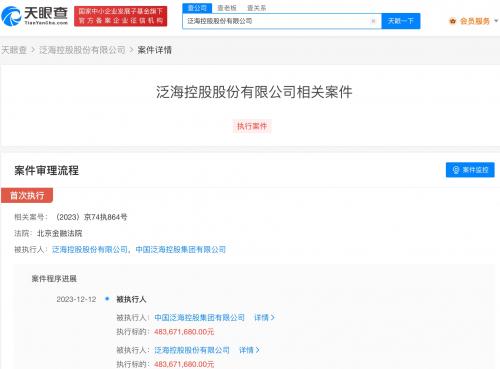Image resolution: width=500 pixels, height=369 pixels.
Task: Open the 会员服务 dropdown arrow
Action: point(496,21)
